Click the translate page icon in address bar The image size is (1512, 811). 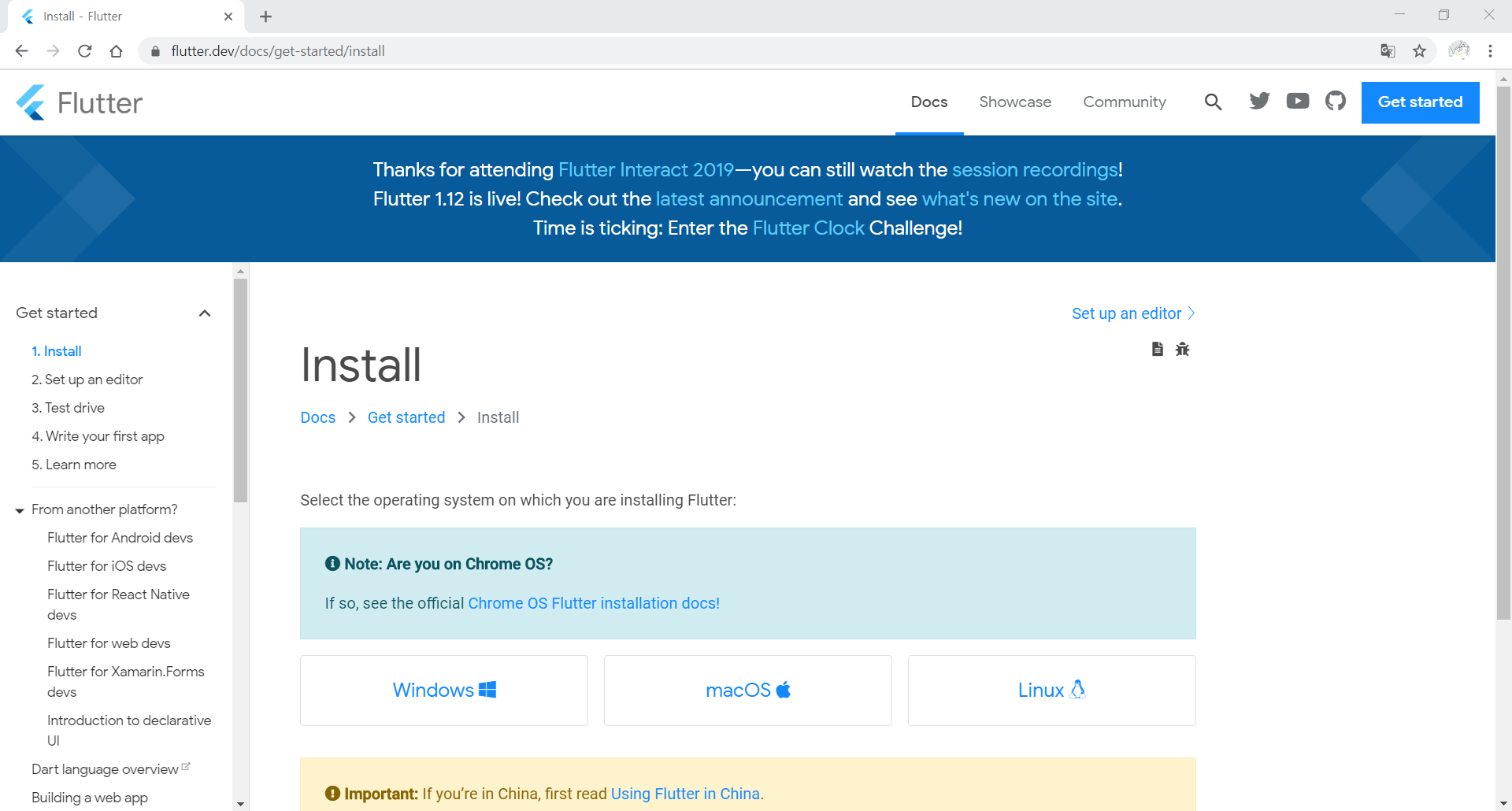(1388, 51)
